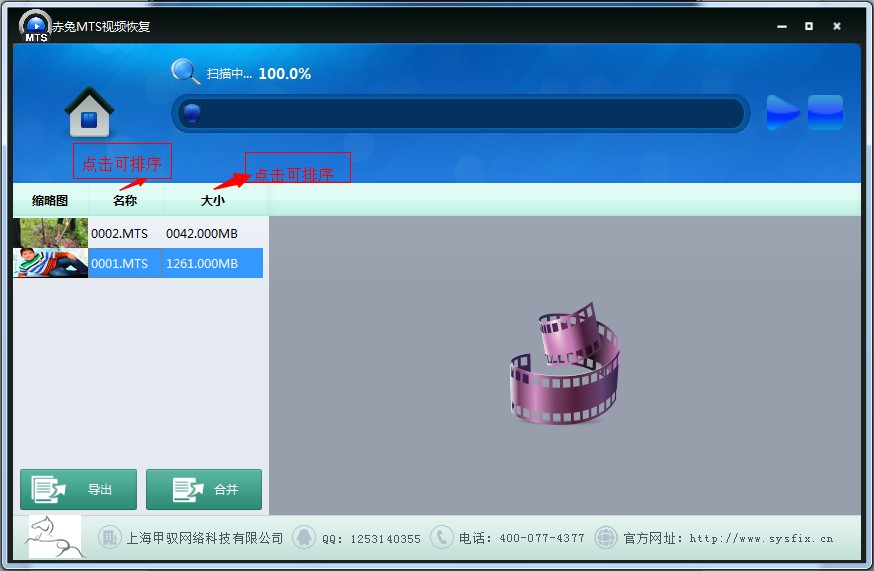Export the video with the 导出 button
874x571 pixels.
click(79, 489)
